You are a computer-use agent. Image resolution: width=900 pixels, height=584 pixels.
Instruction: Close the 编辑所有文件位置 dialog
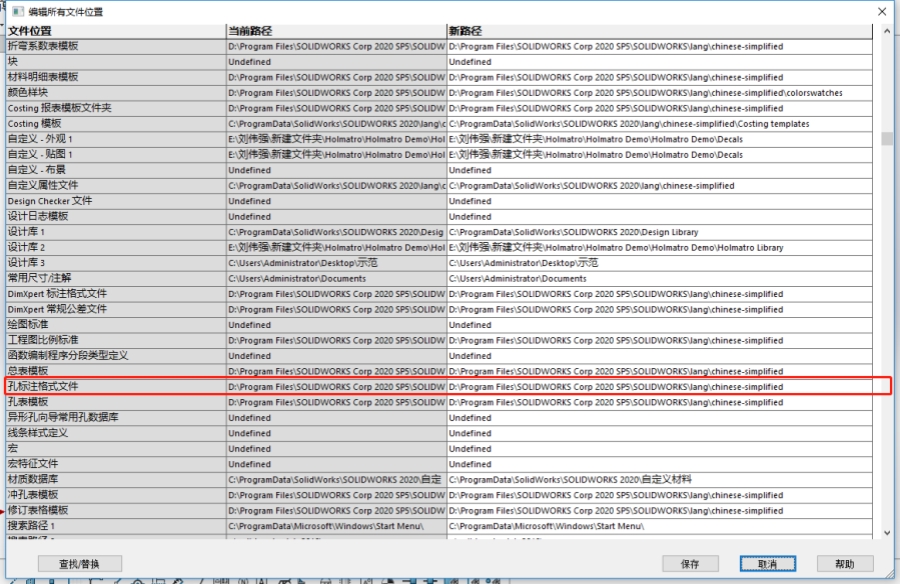[x=882, y=11]
